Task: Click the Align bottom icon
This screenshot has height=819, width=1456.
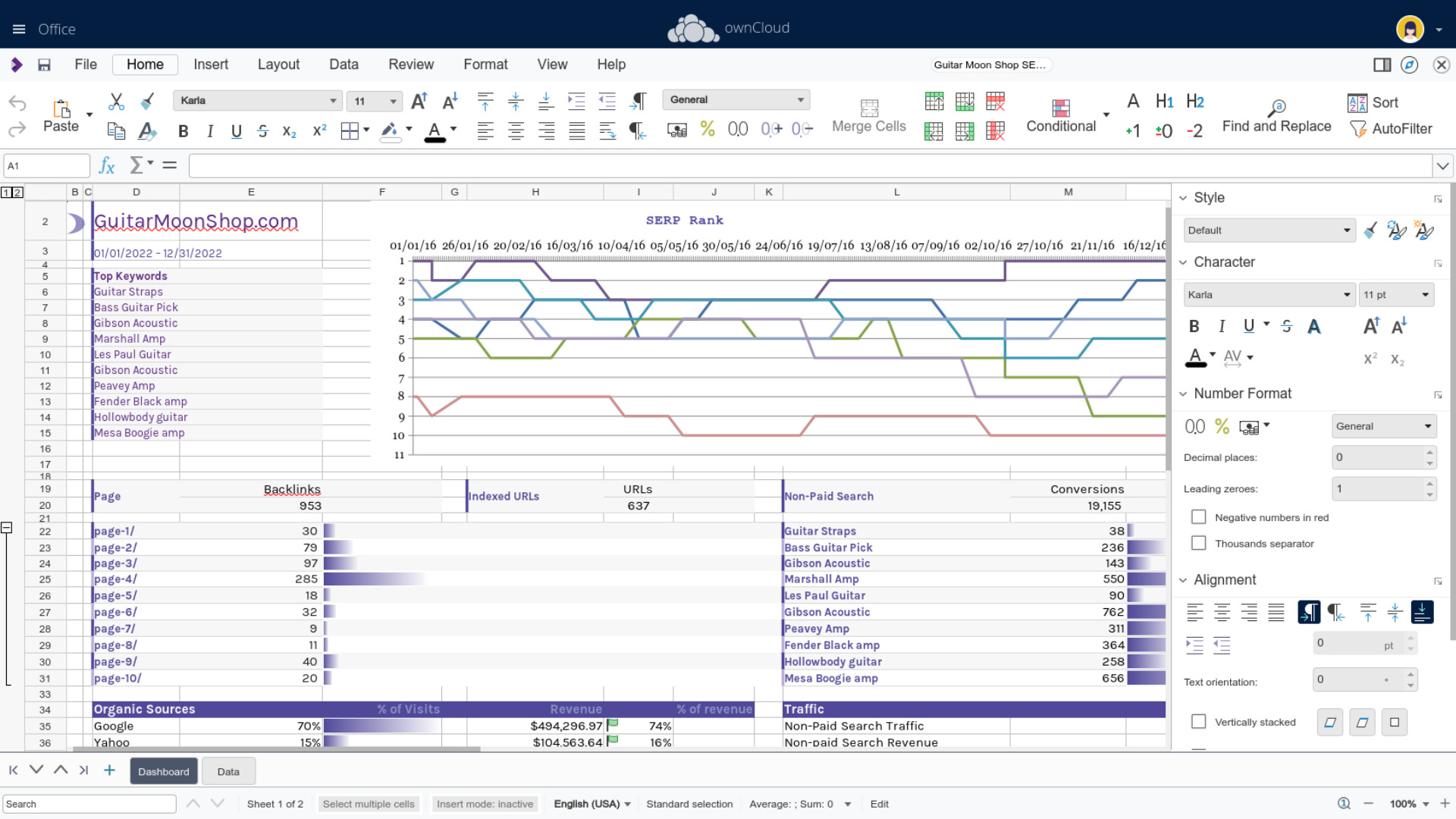Action: click(x=546, y=101)
